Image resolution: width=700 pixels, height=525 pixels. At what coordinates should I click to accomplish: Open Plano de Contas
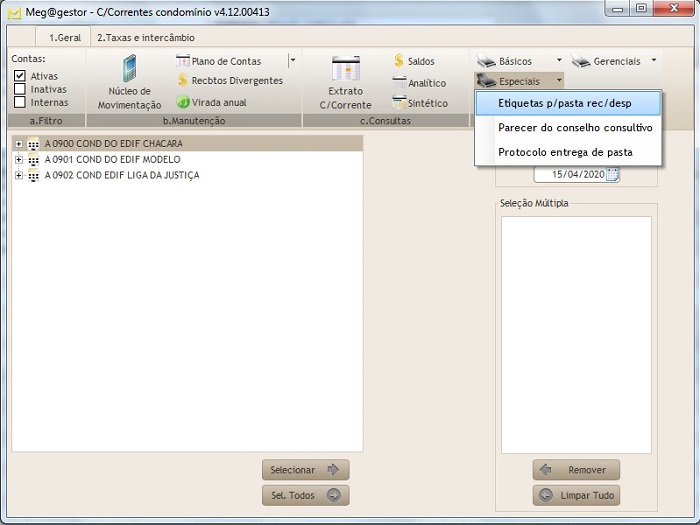click(x=225, y=61)
